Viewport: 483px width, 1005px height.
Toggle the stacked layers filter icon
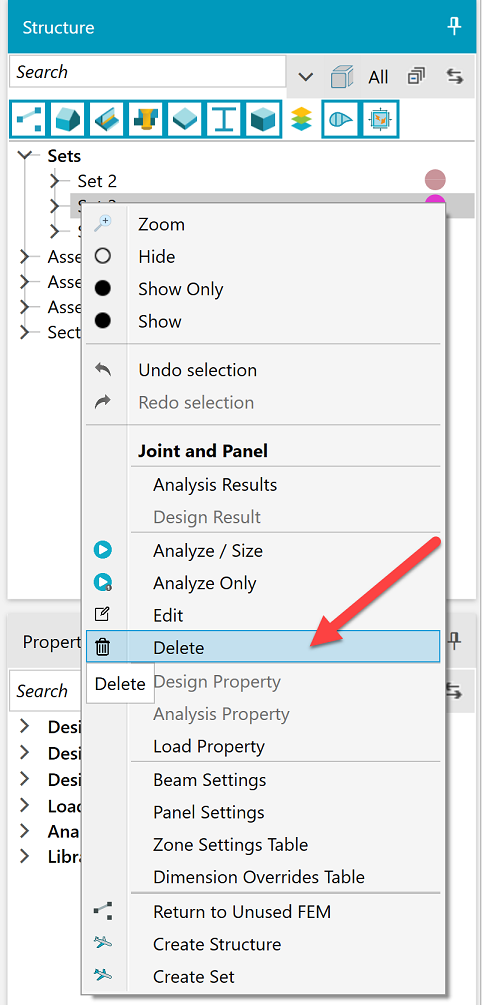[x=301, y=119]
